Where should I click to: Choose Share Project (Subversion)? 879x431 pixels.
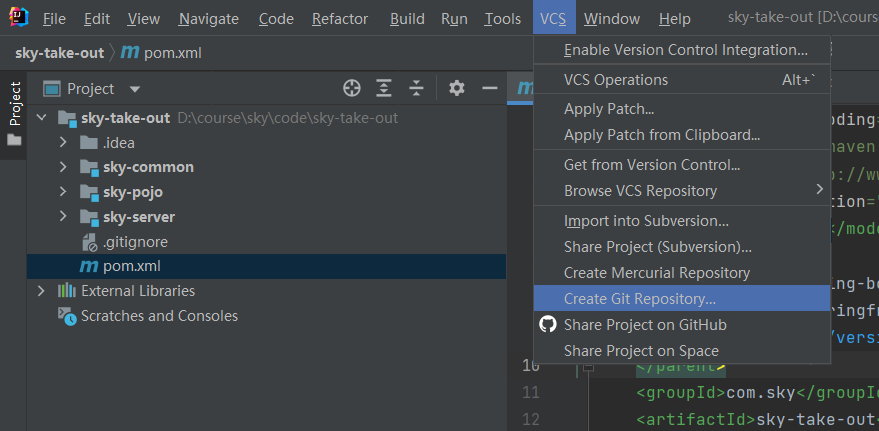(x=682, y=247)
